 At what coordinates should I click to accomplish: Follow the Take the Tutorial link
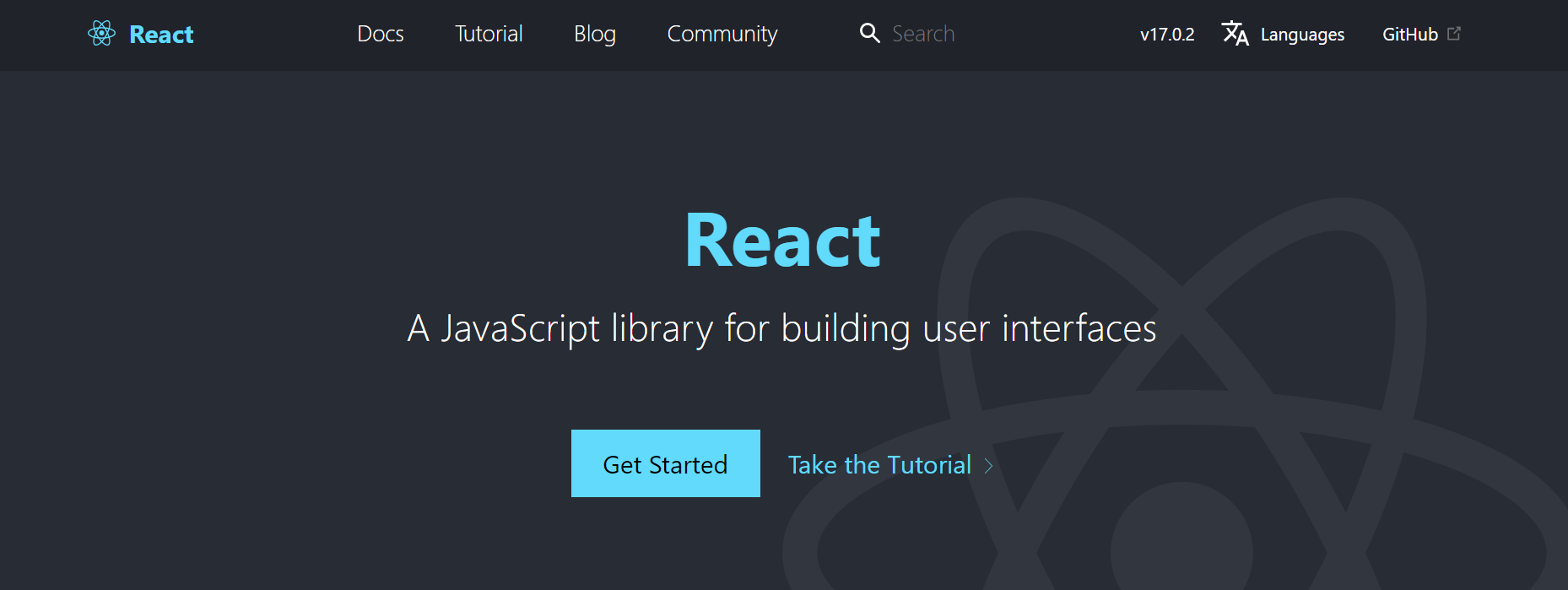point(879,465)
